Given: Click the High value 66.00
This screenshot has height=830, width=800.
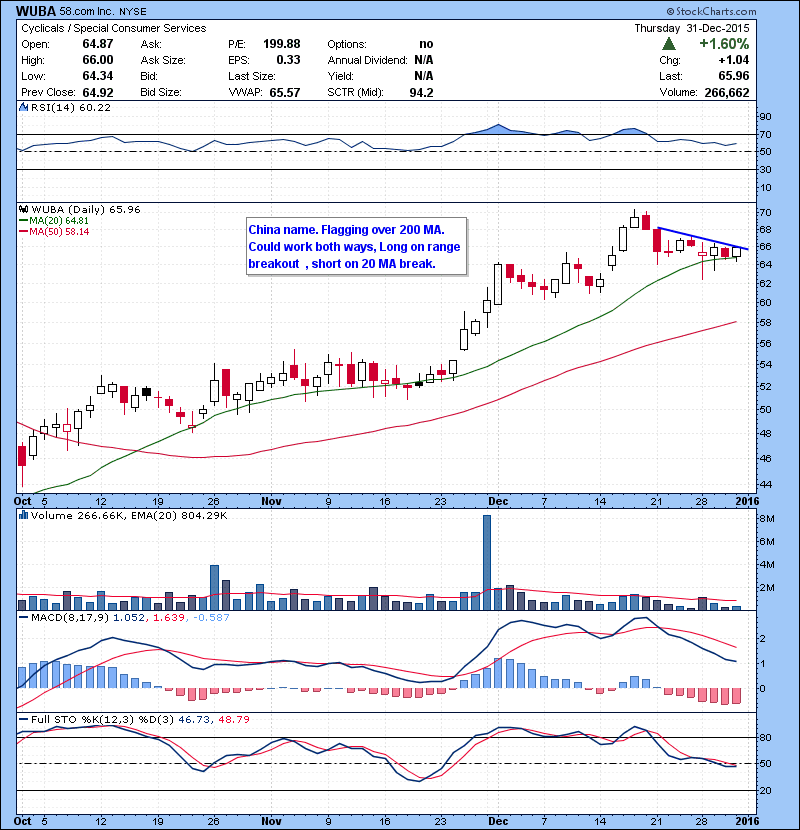Looking at the screenshot, I should point(98,60).
